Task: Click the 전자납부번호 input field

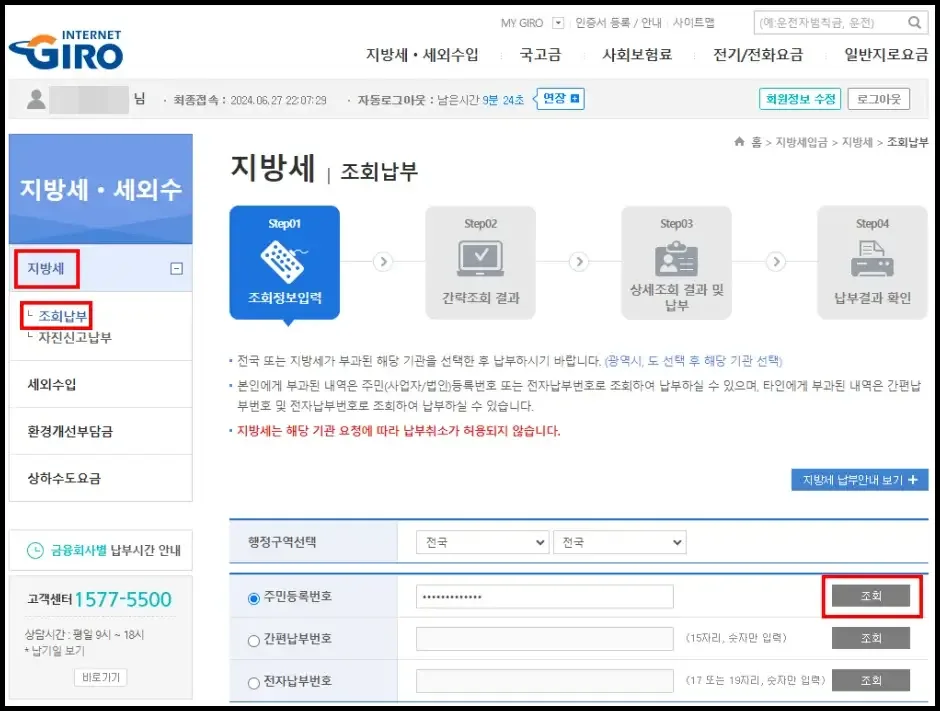Action: pyautogui.click(x=544, y=680)
